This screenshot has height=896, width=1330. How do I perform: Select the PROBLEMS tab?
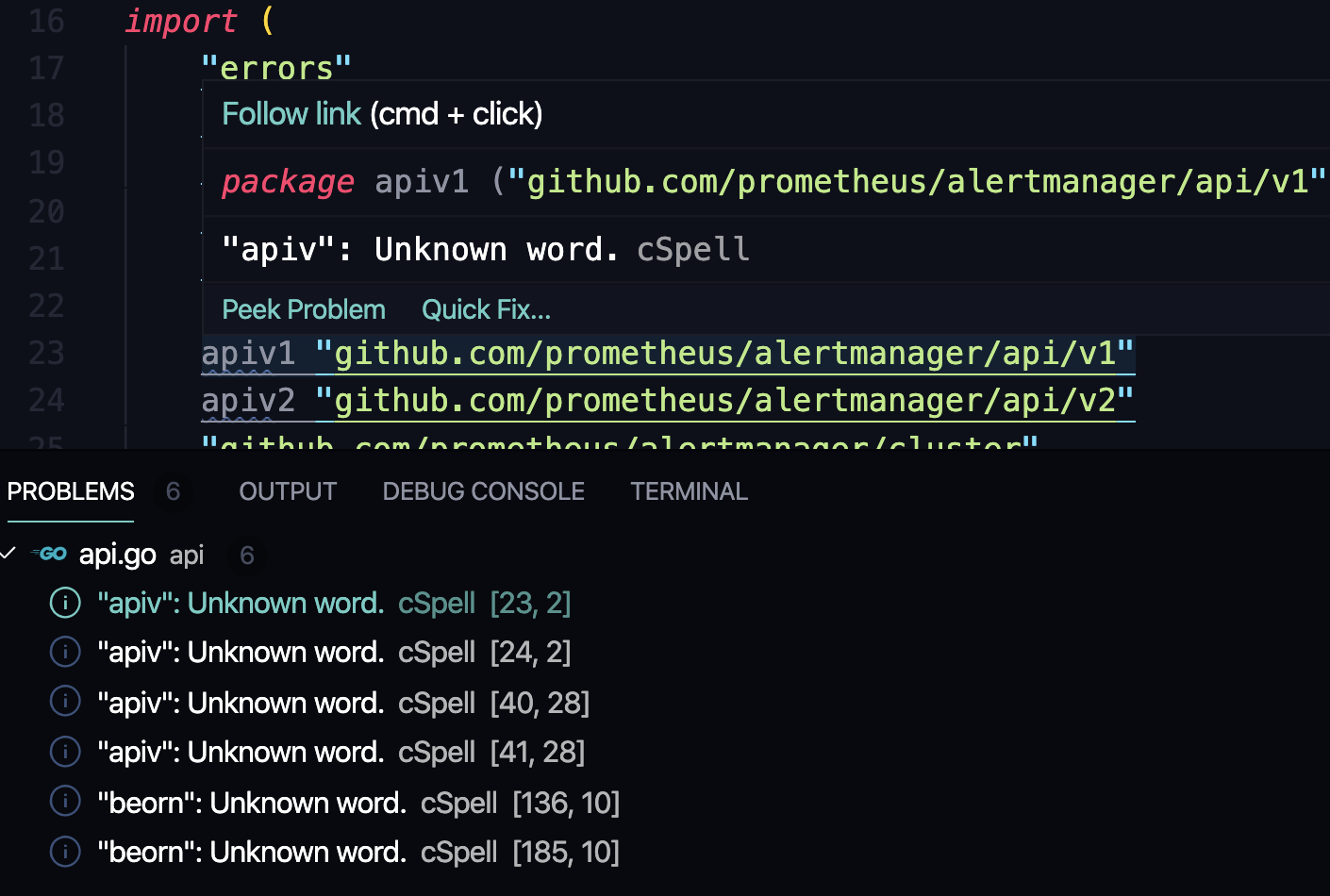[70, 490]
